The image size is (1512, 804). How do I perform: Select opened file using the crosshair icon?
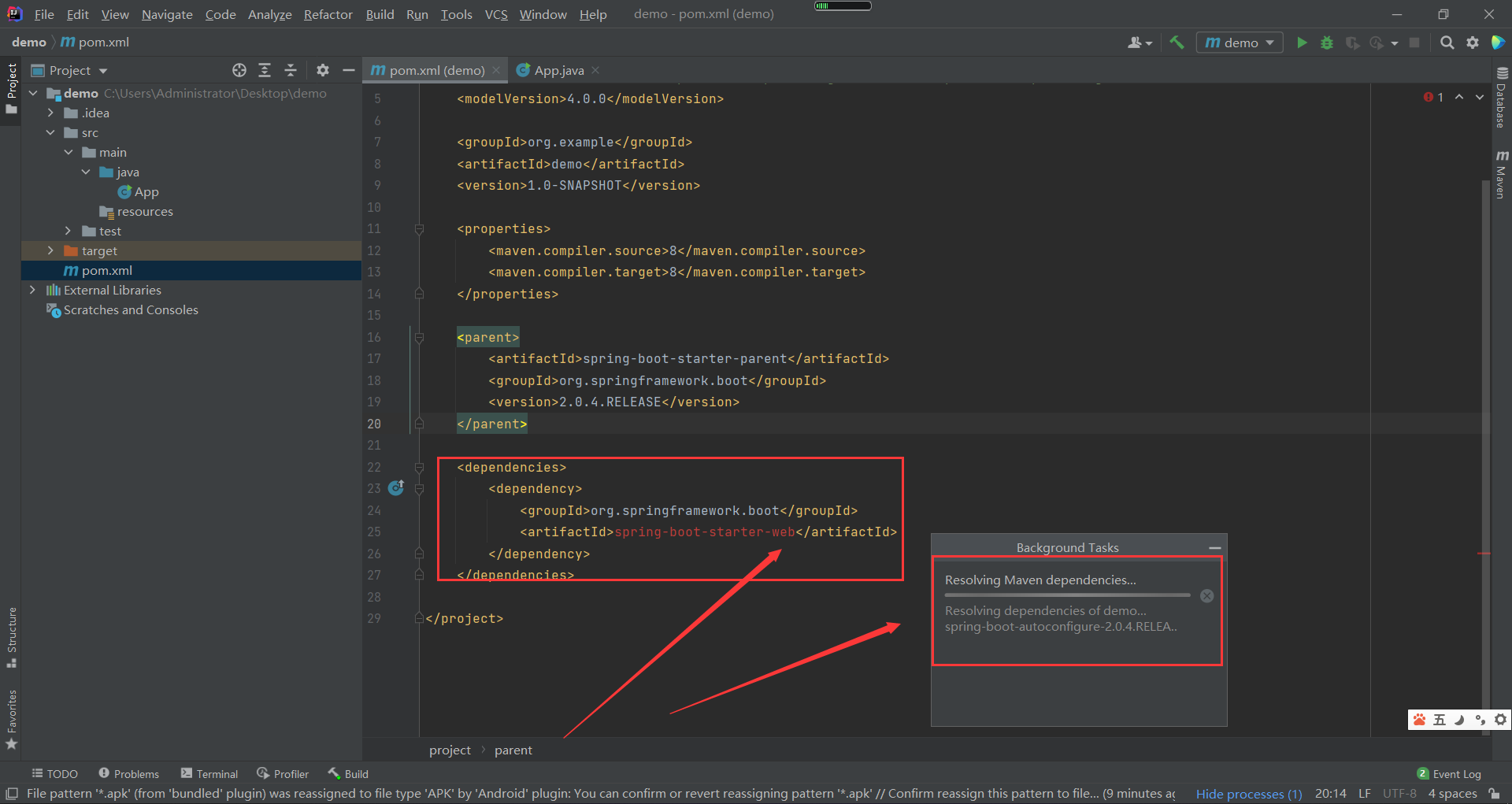coord(239,70)
